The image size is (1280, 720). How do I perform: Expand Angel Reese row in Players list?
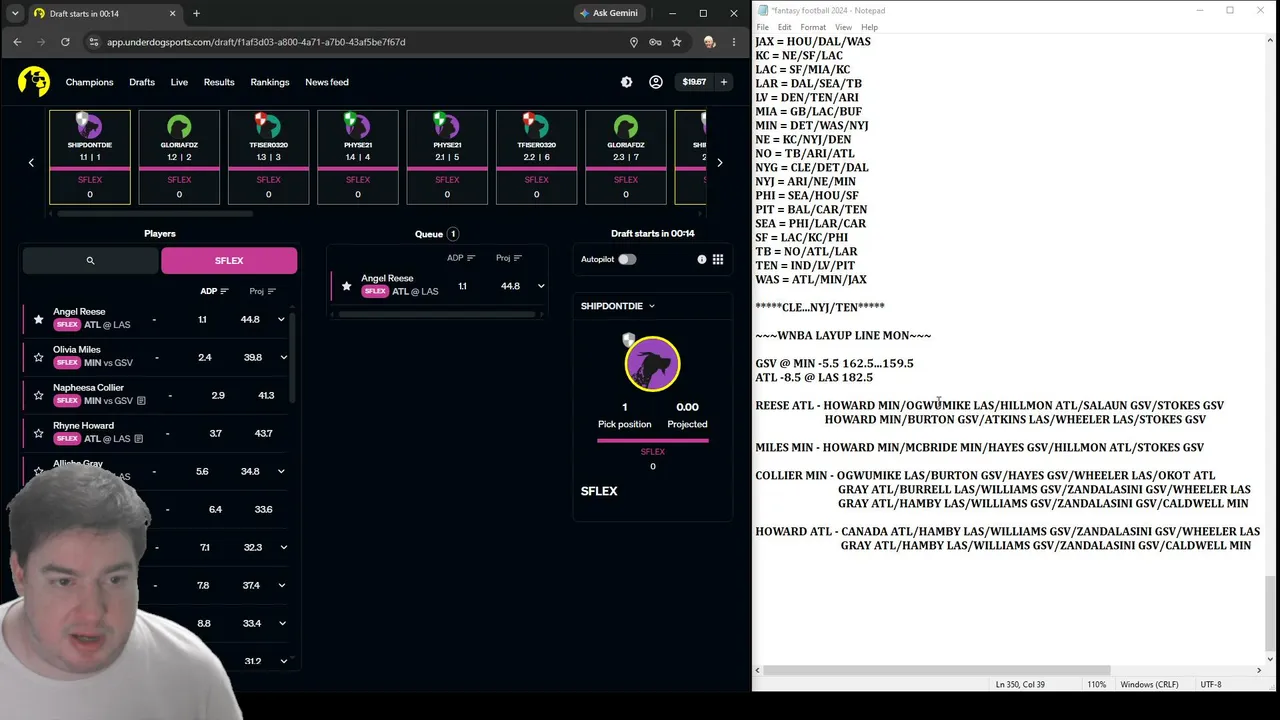coord(281,319)
